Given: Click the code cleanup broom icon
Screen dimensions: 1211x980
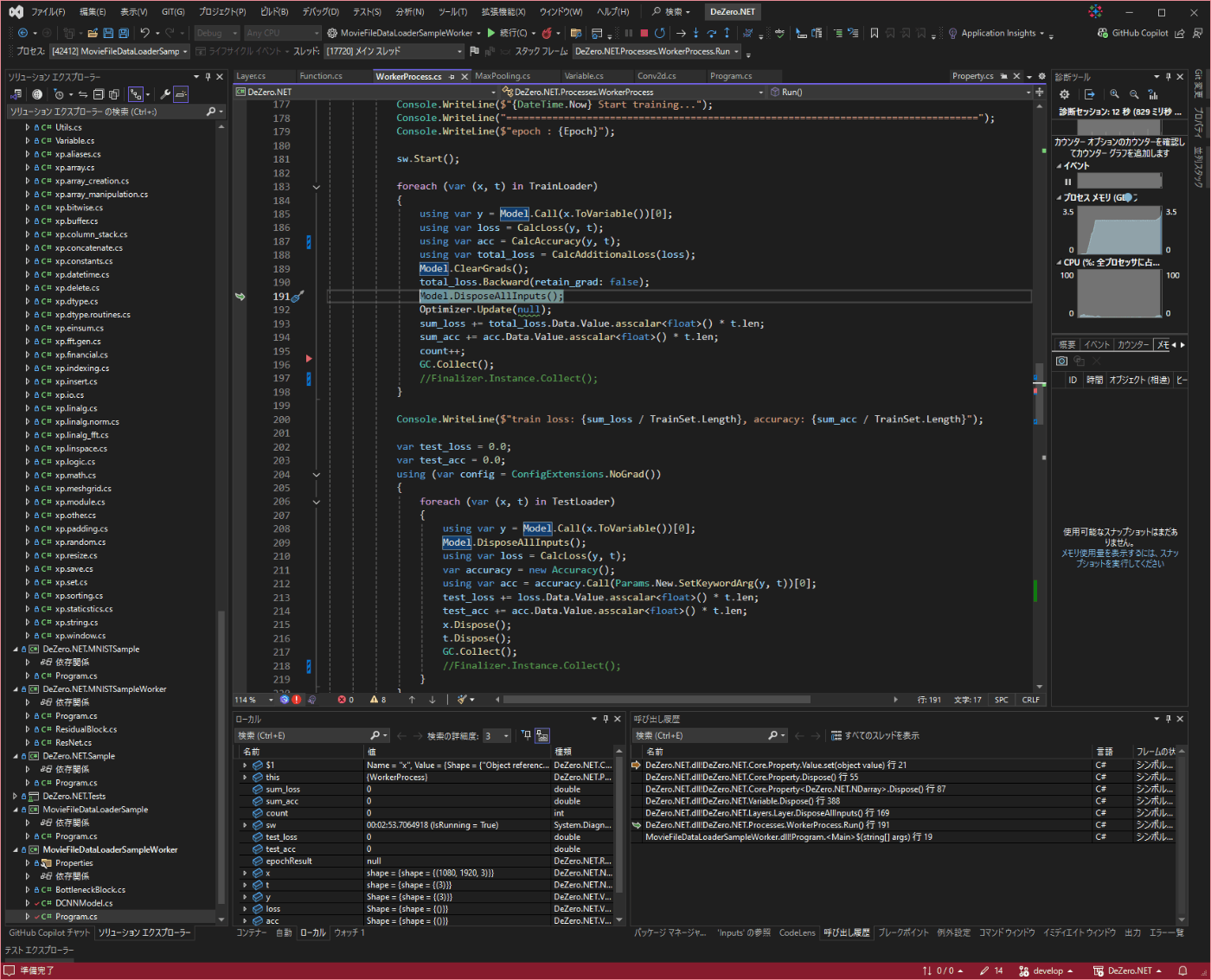Looking at the screenshot, I should click(464, 700).
